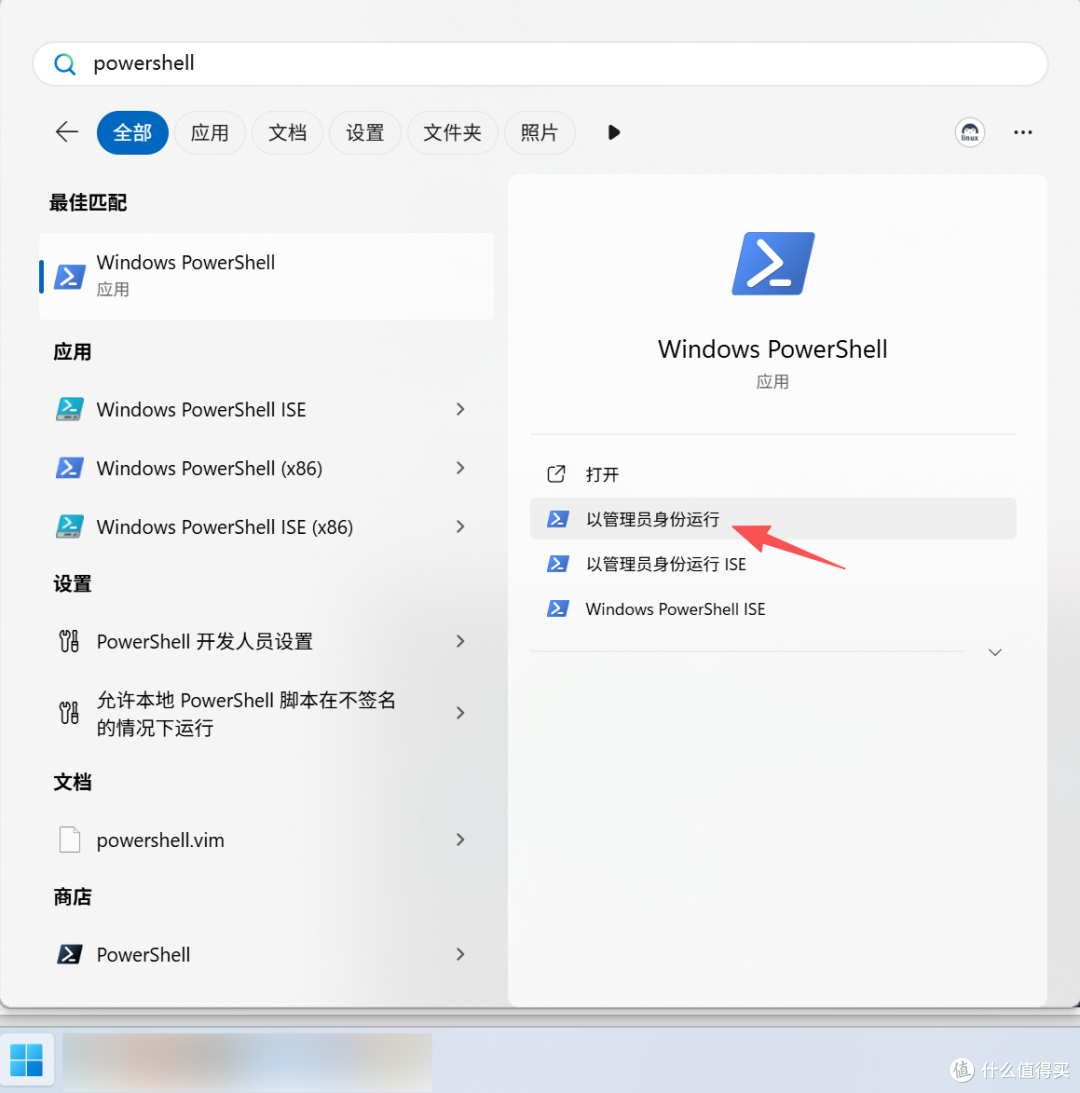Viewport: 1080px width, 1093px height.
Task: Click the 打开 action
Action: 773,475
